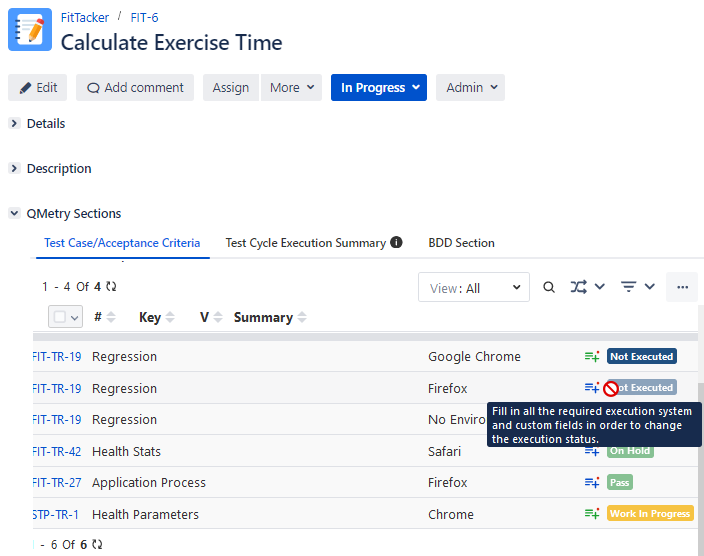Open the FIT-TR-27 Application Process link

point(57,482)
